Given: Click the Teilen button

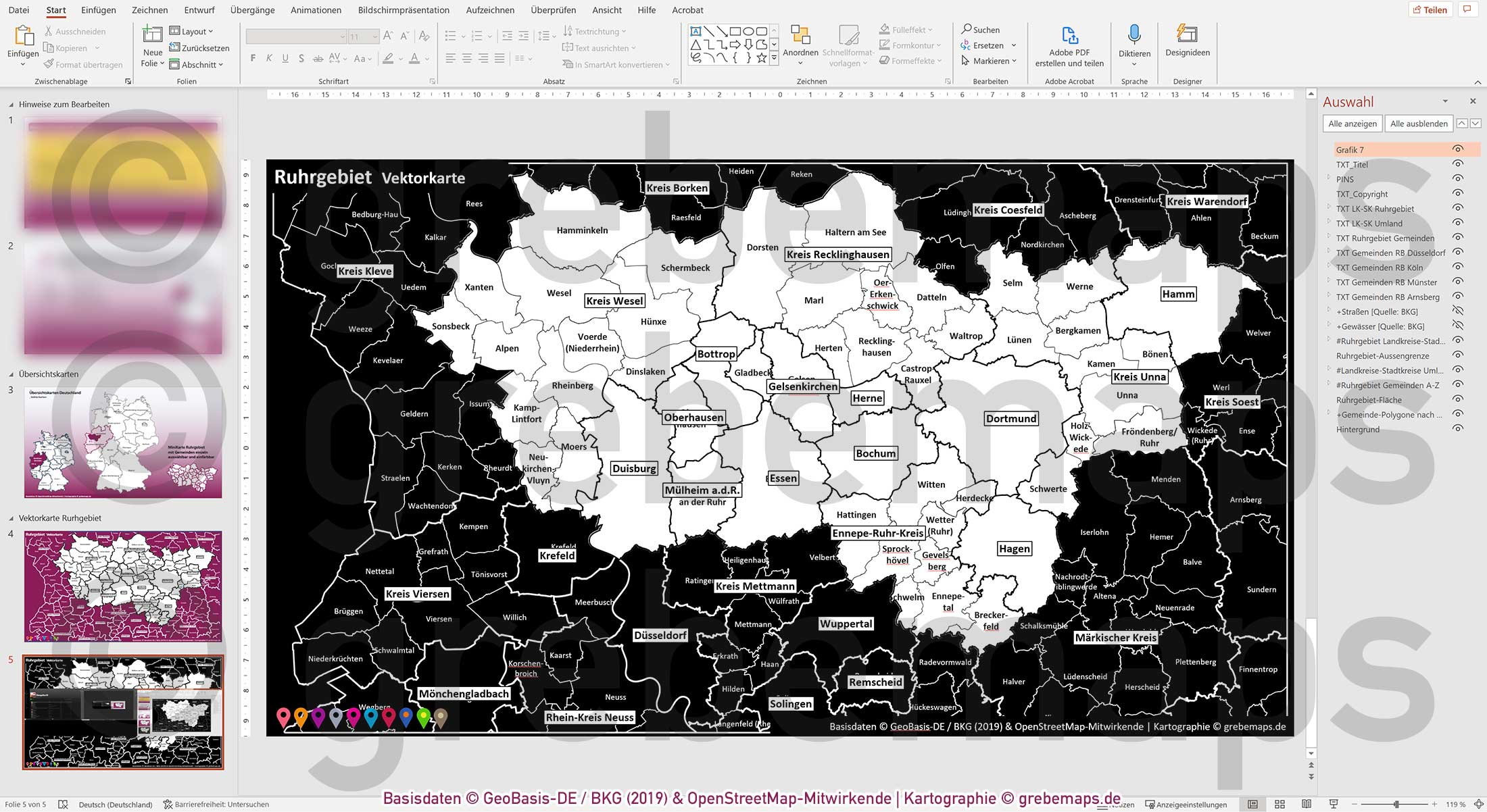Looking at the screenshot, I should pos(1430,9).
